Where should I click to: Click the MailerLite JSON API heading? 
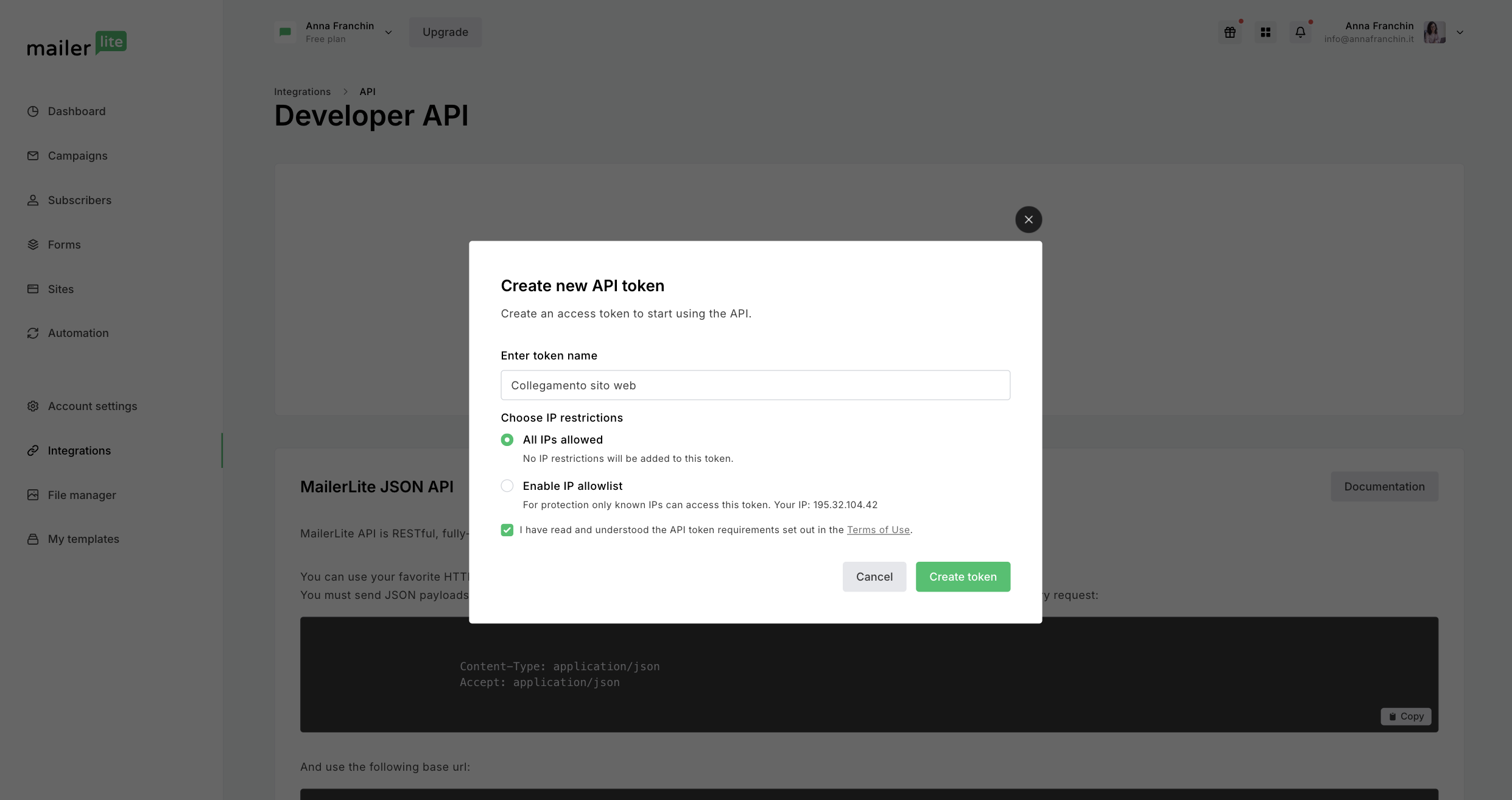pyautogui.click(x=377, y=487)
